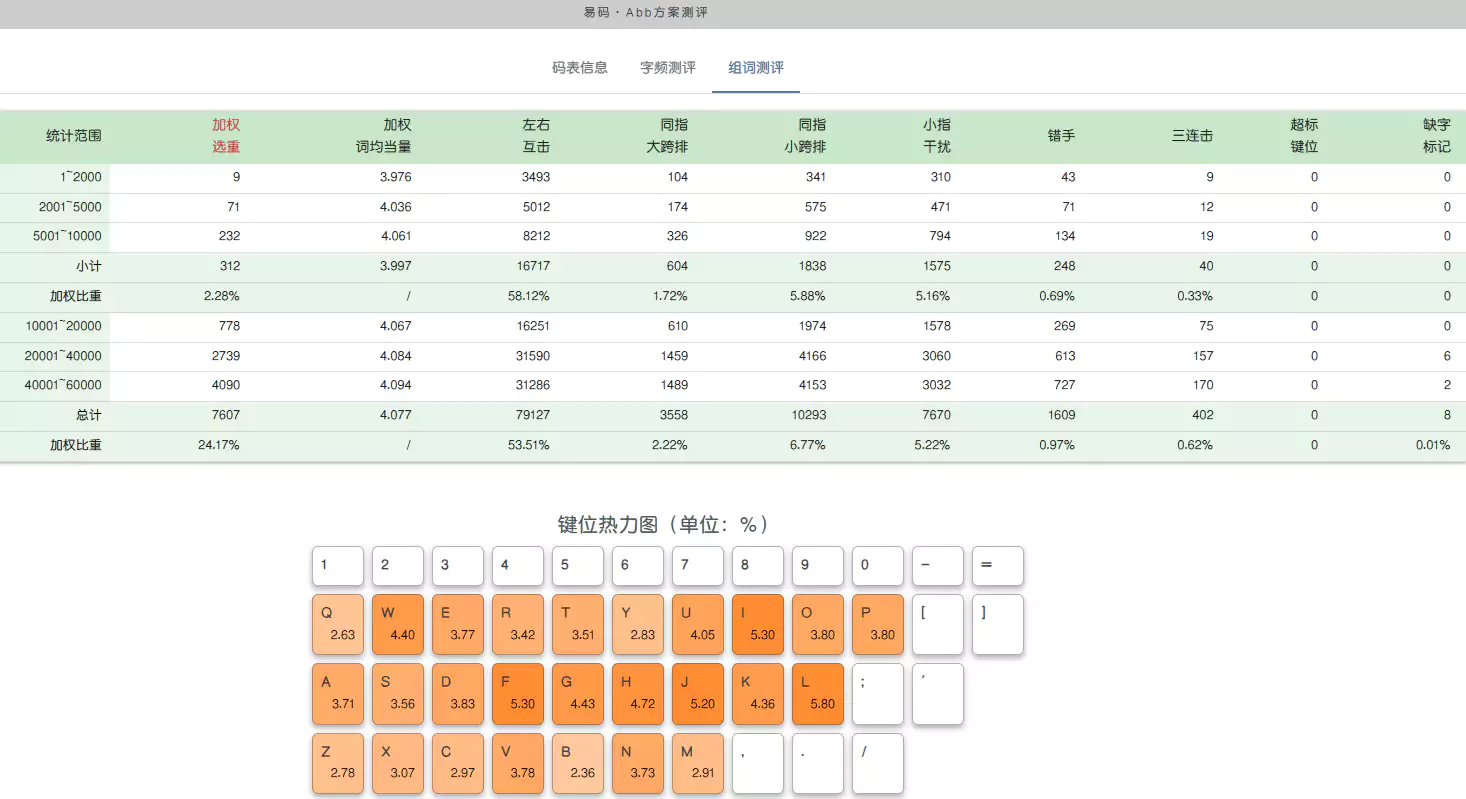Viewport: 1466px width, 799px height.
Task: Click the Y key showing 2.83
Action: 638,625
